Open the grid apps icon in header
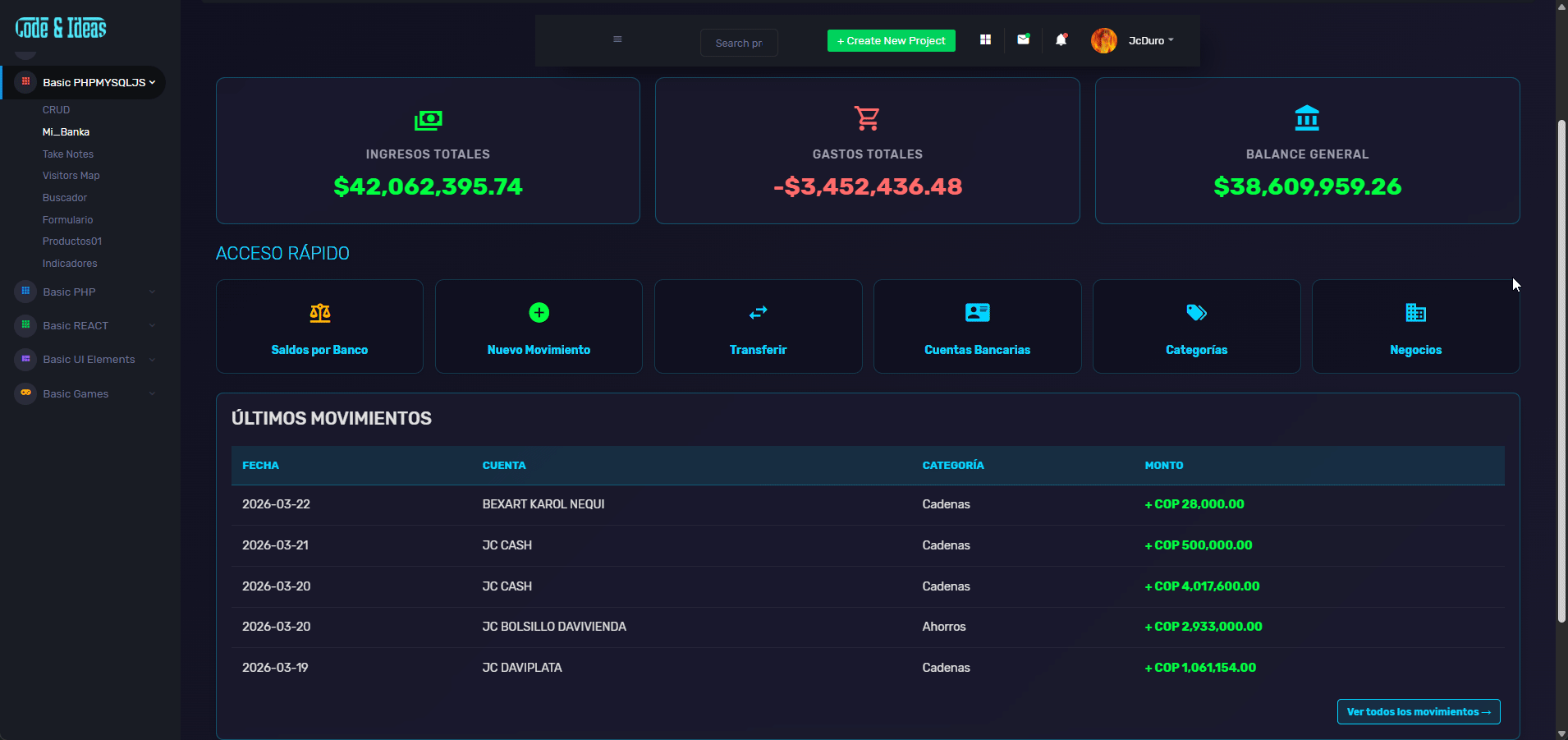1568x740 pixels. click(985, 39)
